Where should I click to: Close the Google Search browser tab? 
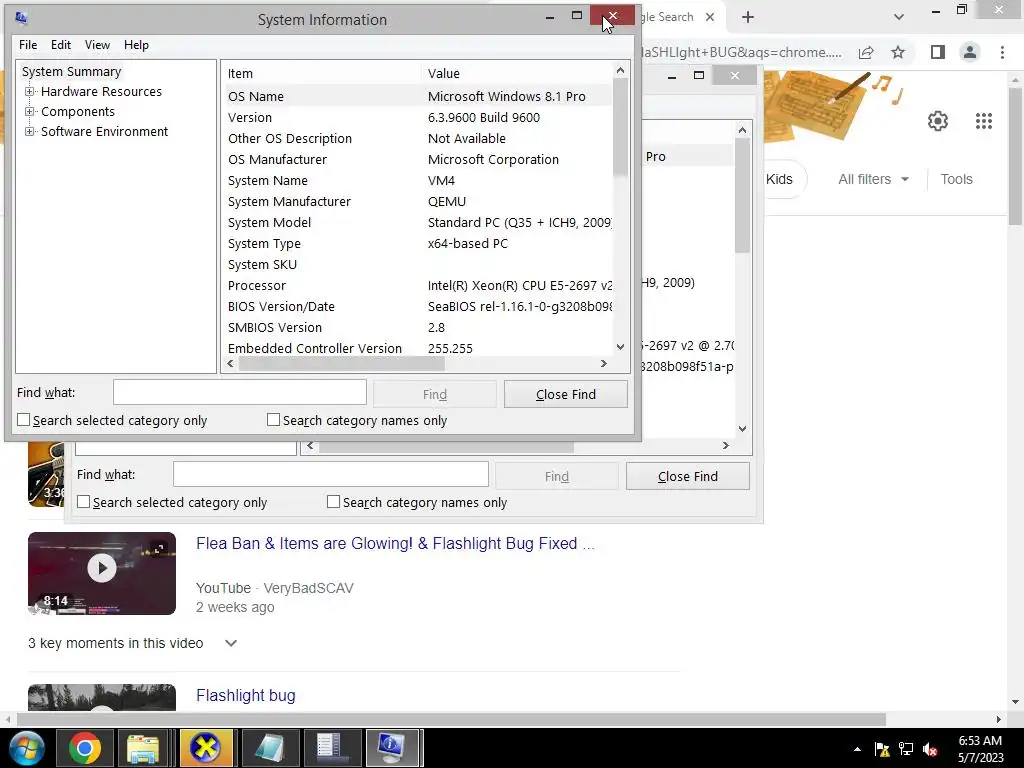[x=710, y=17]
